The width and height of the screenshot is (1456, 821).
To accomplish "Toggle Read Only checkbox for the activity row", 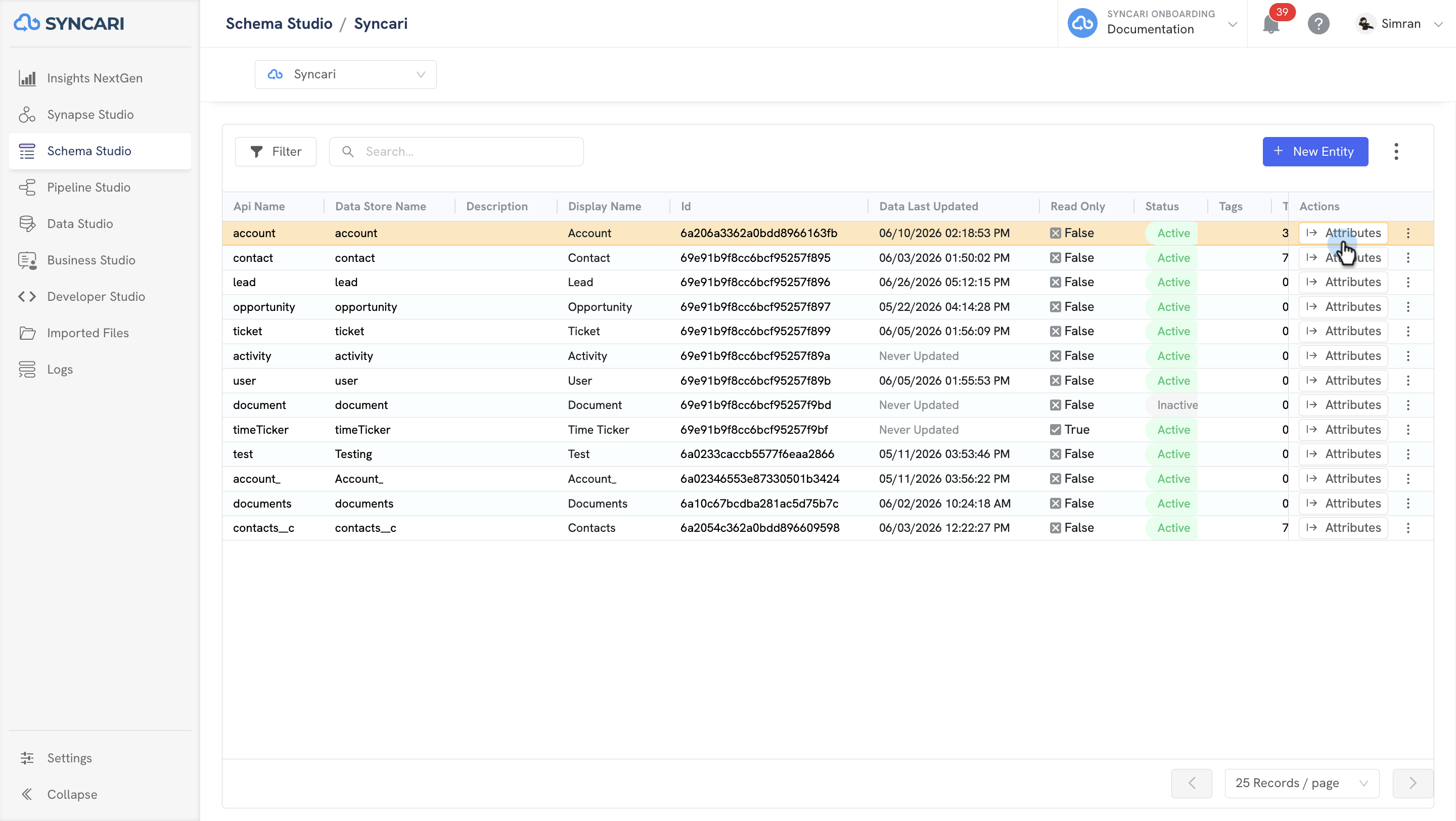I will click(x=1055, y=356).
